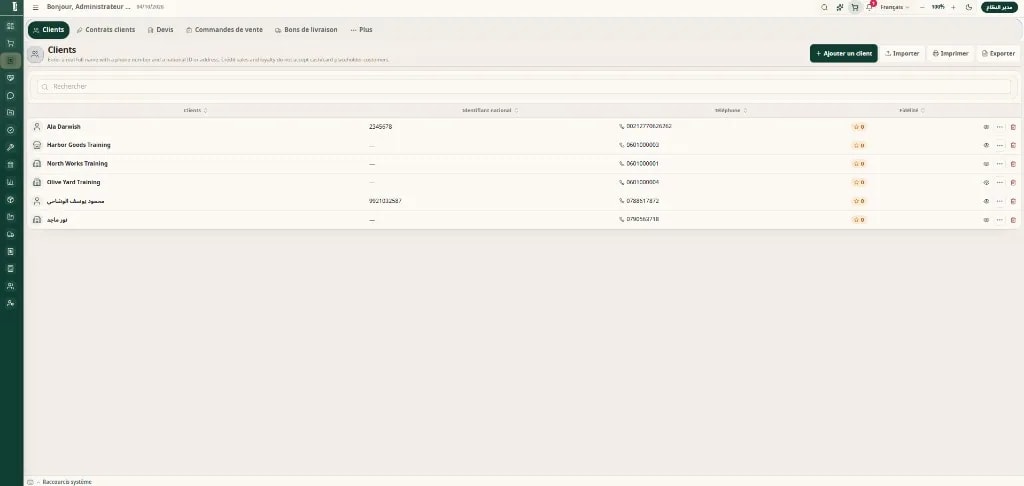Open the gift icon in left sidebar
1024x486 pixels.
tap(10, 165)
